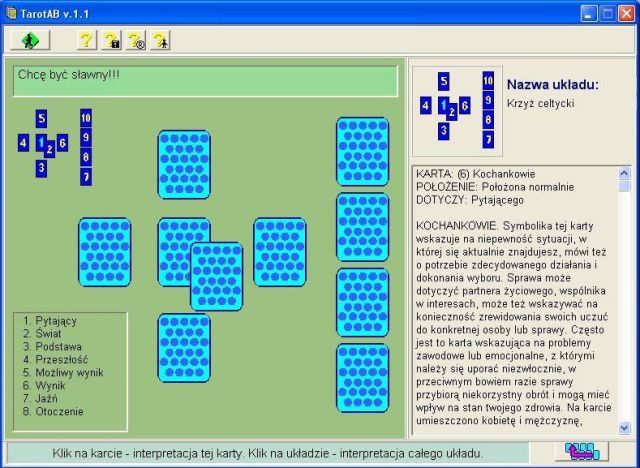
Task: Click box 6 in the Nazwa układu diagram
Action: (x=464, y=106)
